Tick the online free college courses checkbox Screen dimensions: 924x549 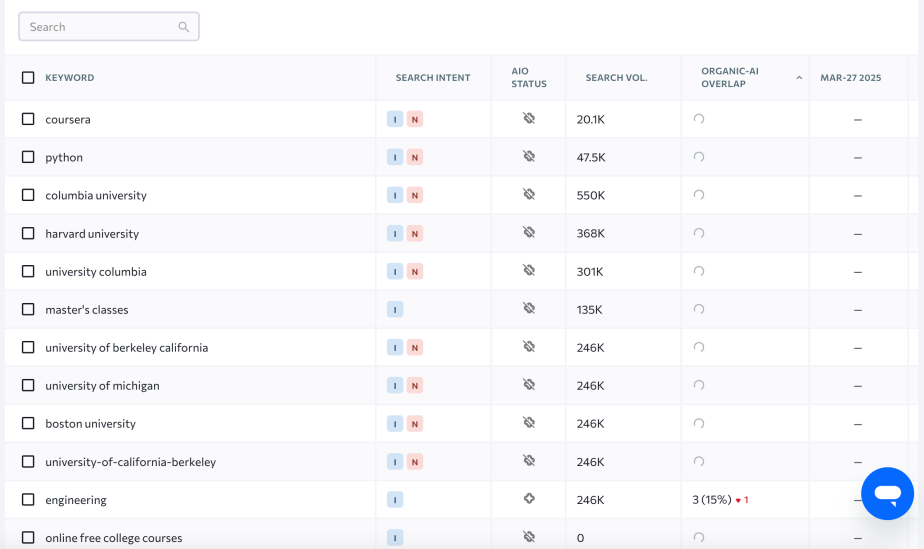coord(28,538)
